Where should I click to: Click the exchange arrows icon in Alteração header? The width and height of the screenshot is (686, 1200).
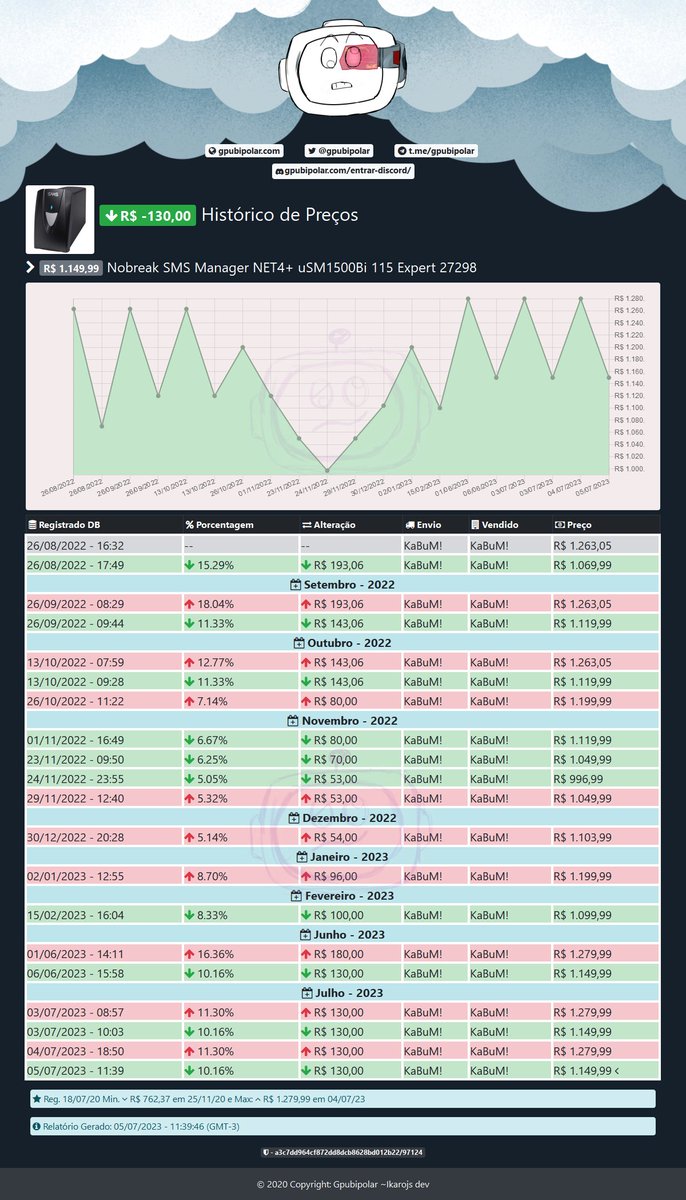pos(307,524)
